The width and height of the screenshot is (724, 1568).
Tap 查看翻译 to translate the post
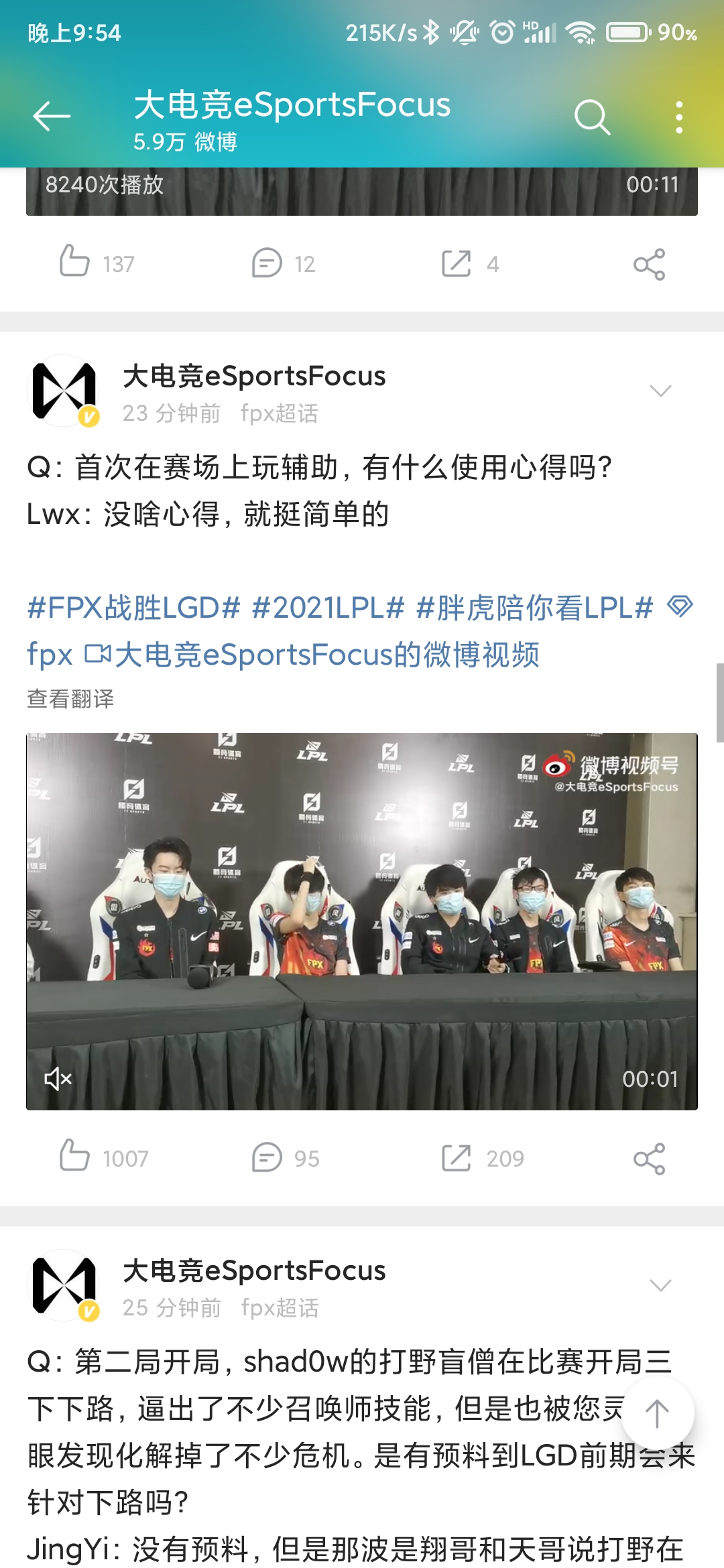70,699
